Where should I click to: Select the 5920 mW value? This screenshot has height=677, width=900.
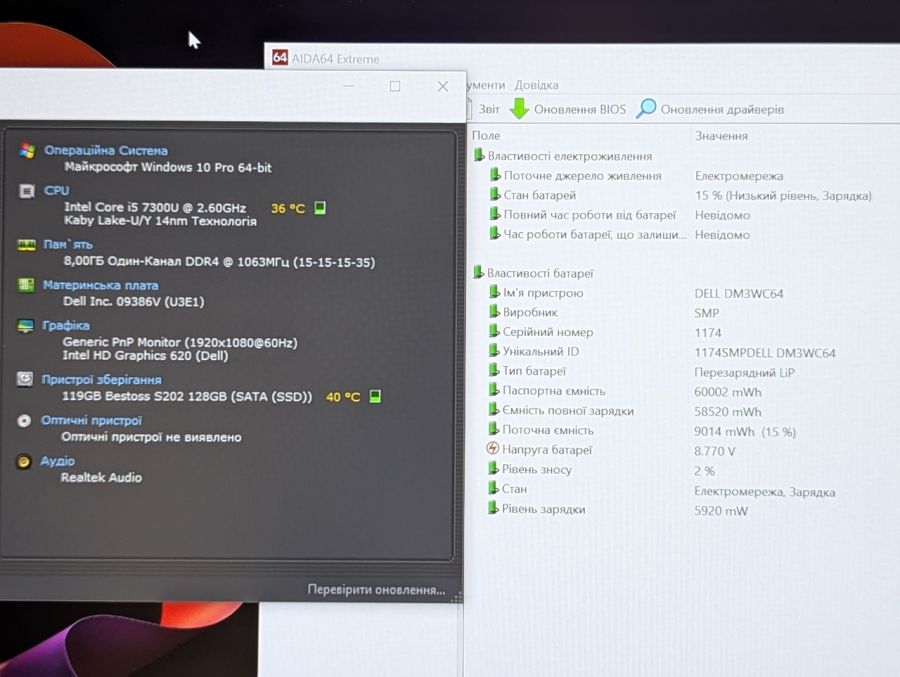pos(721,510)
